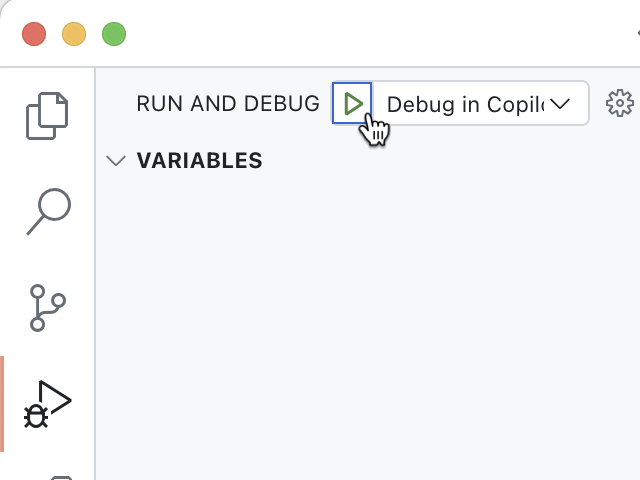
Task: Select the Run and Debug bug icon
Action: point(47,404)
